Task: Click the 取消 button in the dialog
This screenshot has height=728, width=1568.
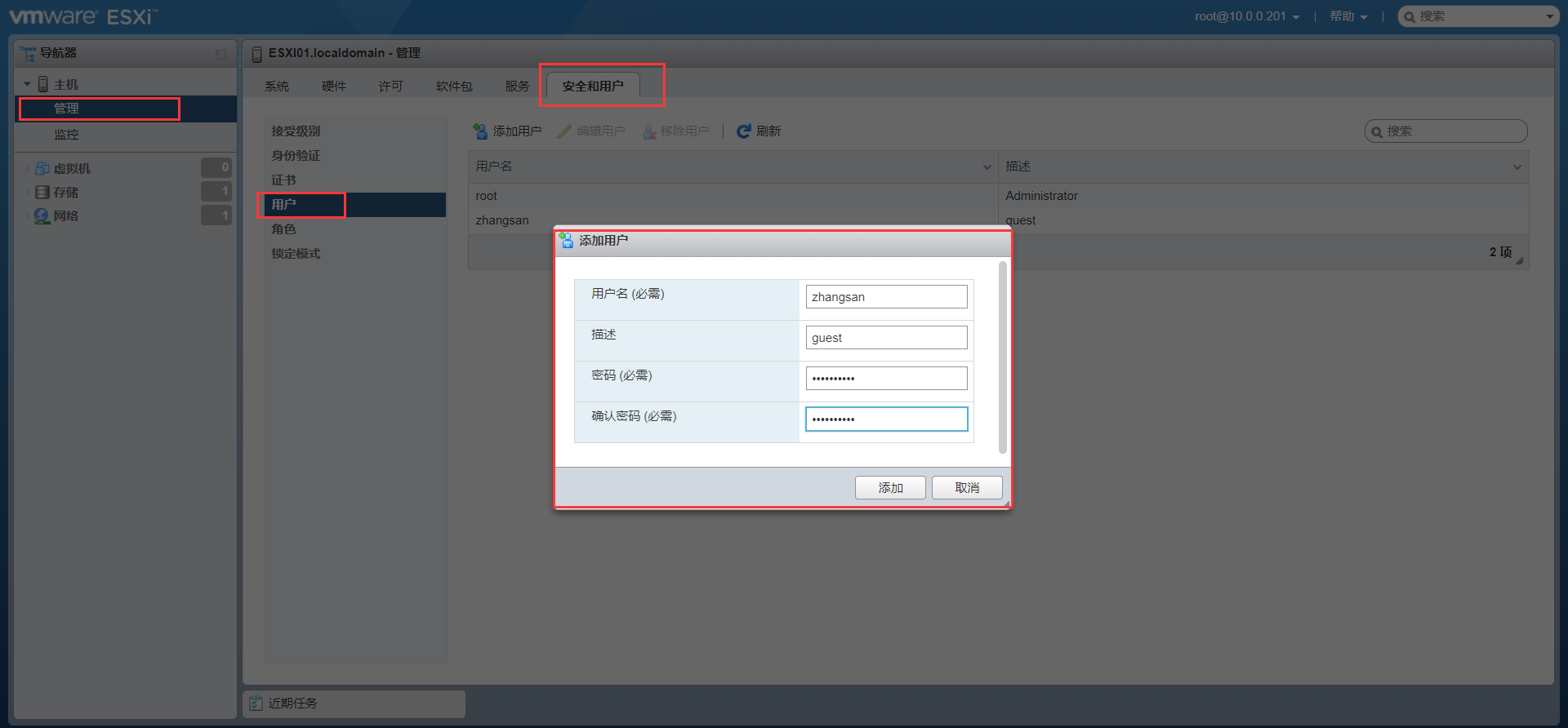Action: pyautogui.click(x=967, y=487)
